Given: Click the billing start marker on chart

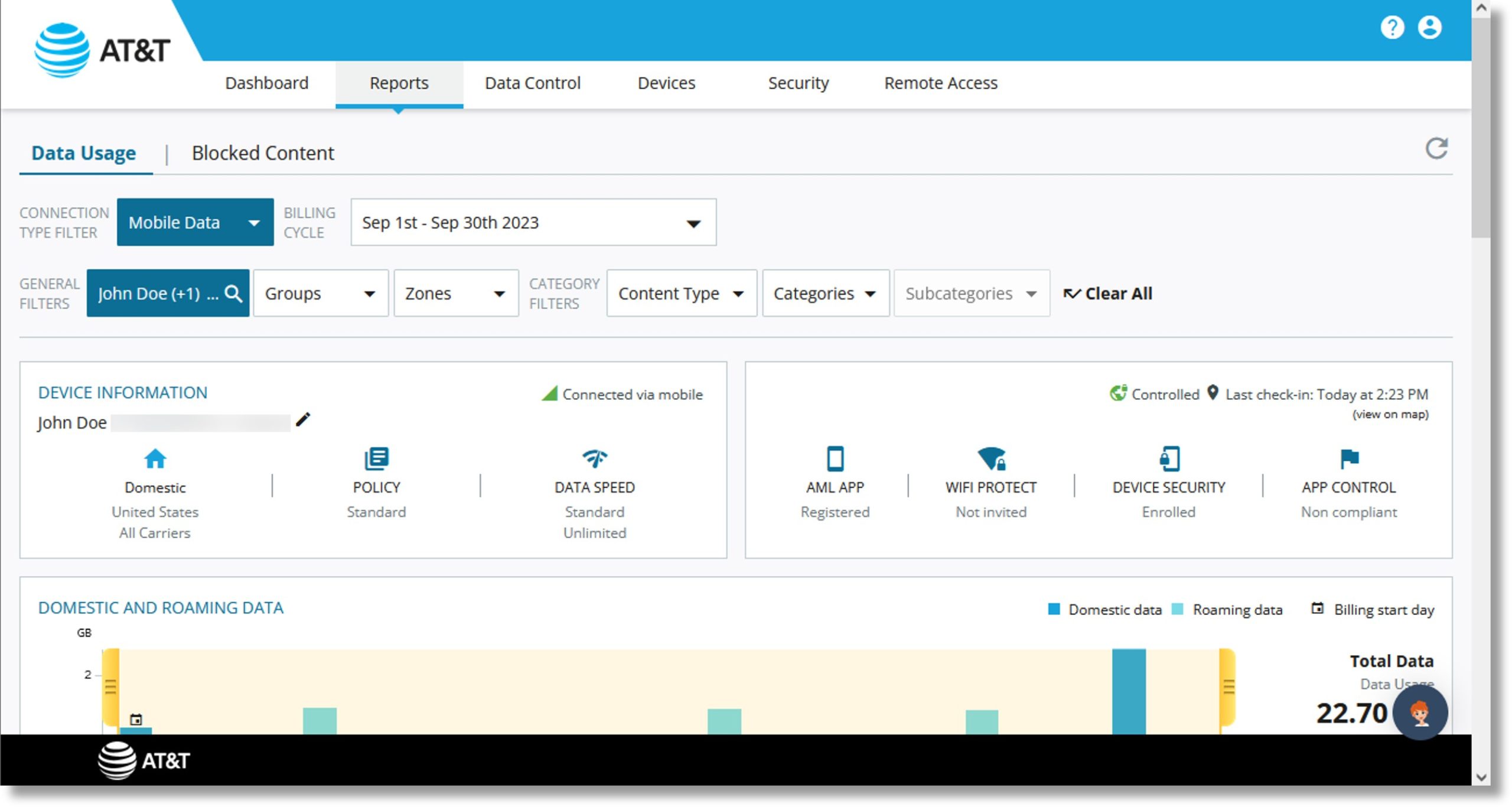Looking at the screenshot, I should click(x=136, y=720).
